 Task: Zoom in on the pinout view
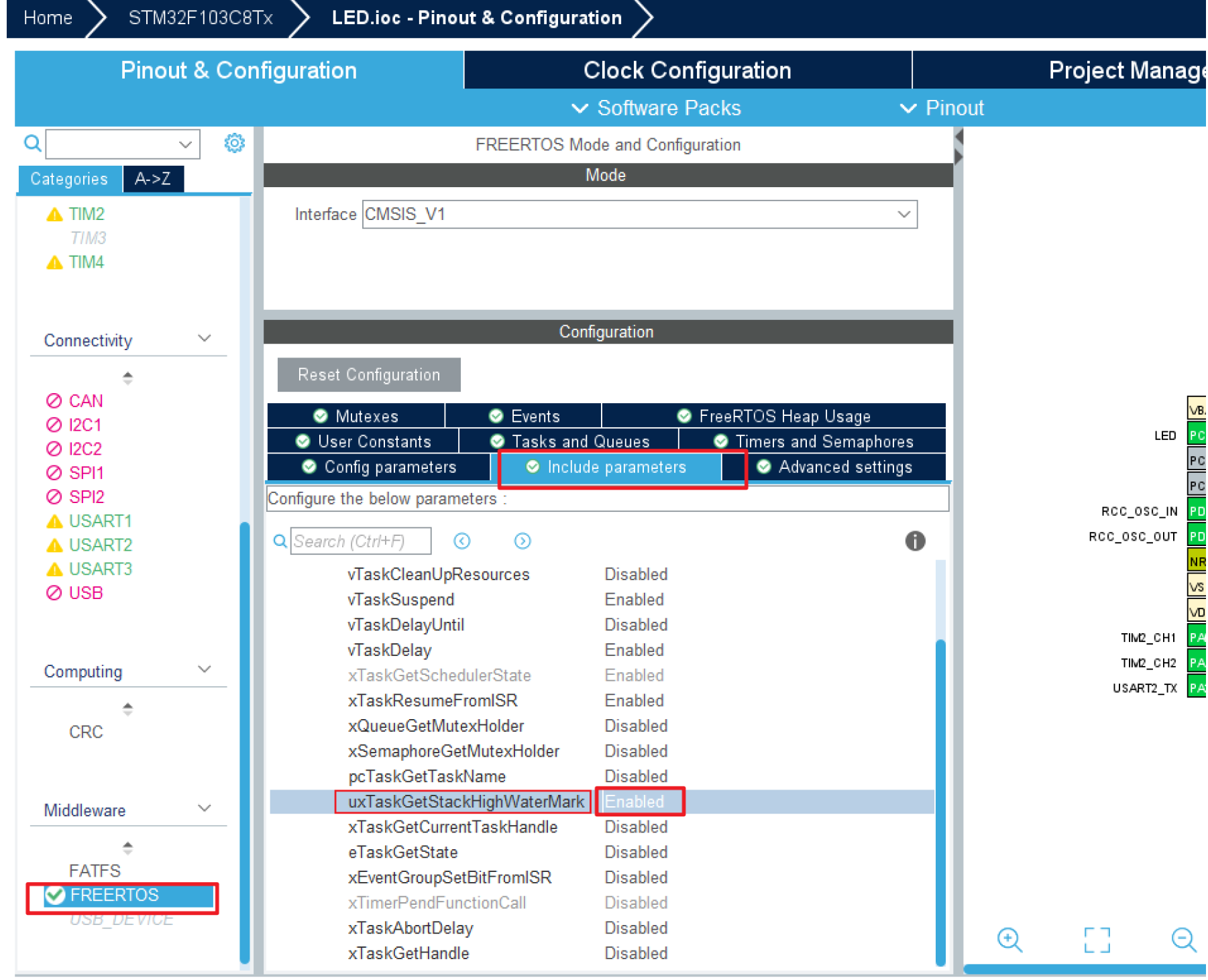(x=1009, y=940)
